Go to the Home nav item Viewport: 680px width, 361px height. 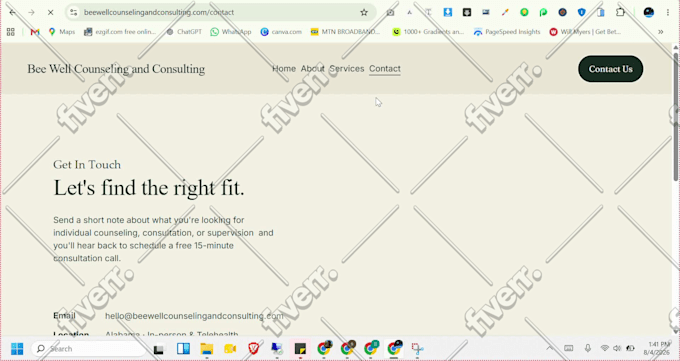click(x=284, y=69)
